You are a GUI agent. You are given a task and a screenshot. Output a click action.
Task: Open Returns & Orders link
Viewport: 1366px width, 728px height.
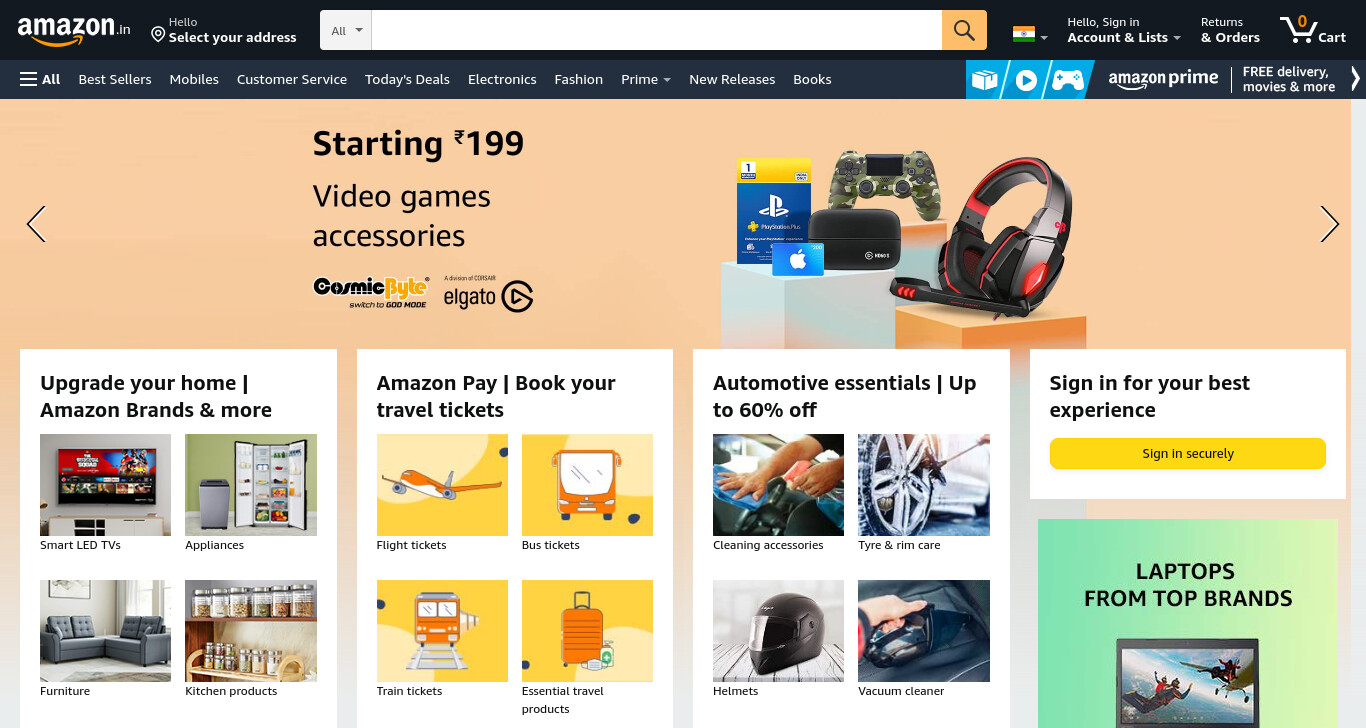[x=1230, y=30]
